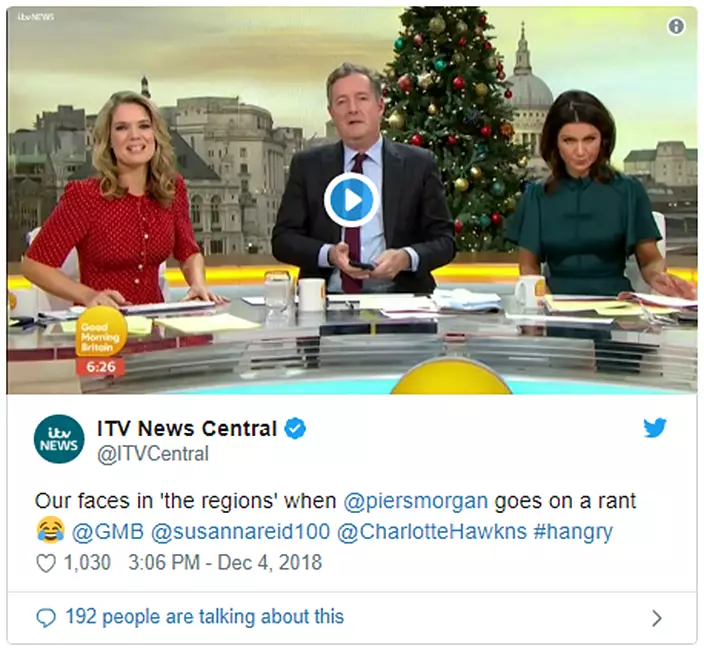
Task: Open the @GMB mention link
Action: (x=107, y=531)
